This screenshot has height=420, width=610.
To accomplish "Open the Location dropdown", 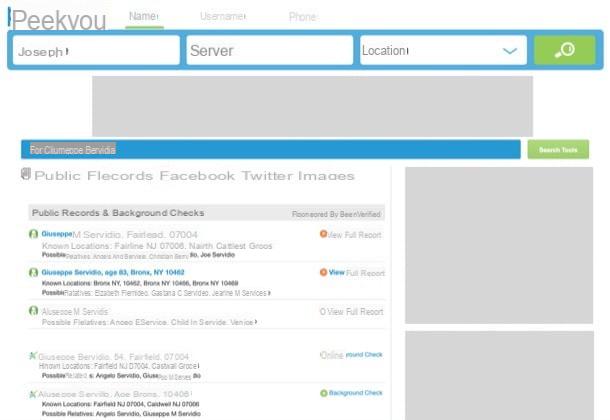I will [x=443, y=51].
